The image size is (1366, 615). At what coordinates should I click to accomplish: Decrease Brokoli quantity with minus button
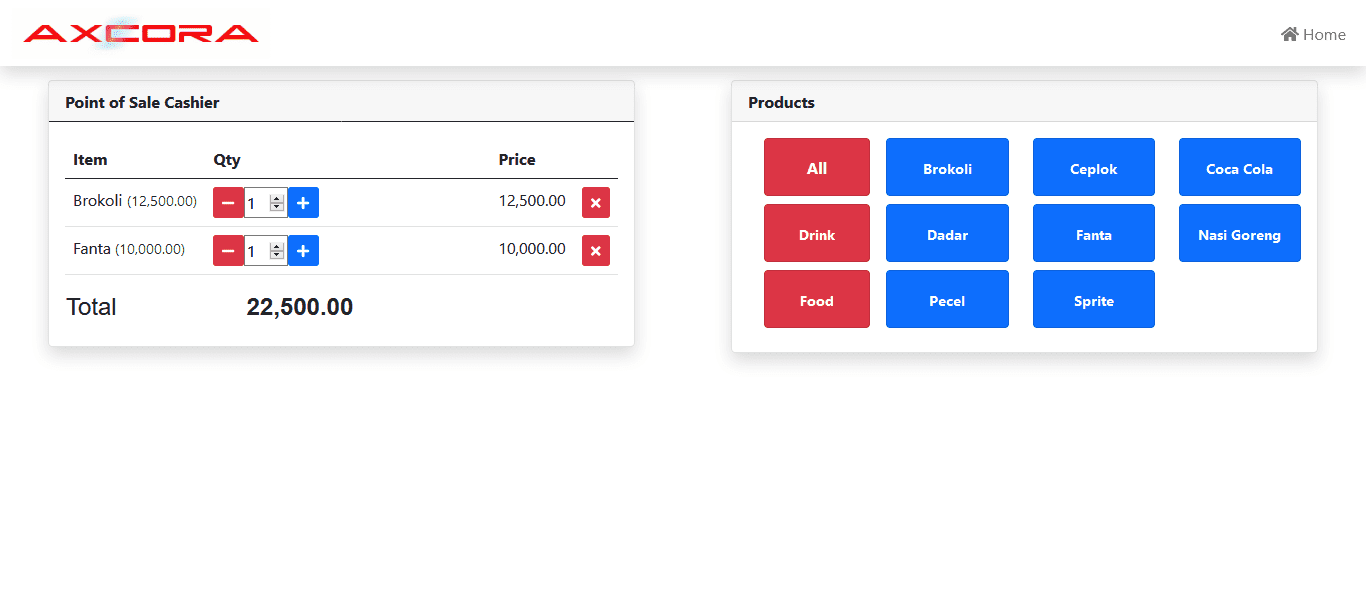pyautogui.click(x=228, y=203)
